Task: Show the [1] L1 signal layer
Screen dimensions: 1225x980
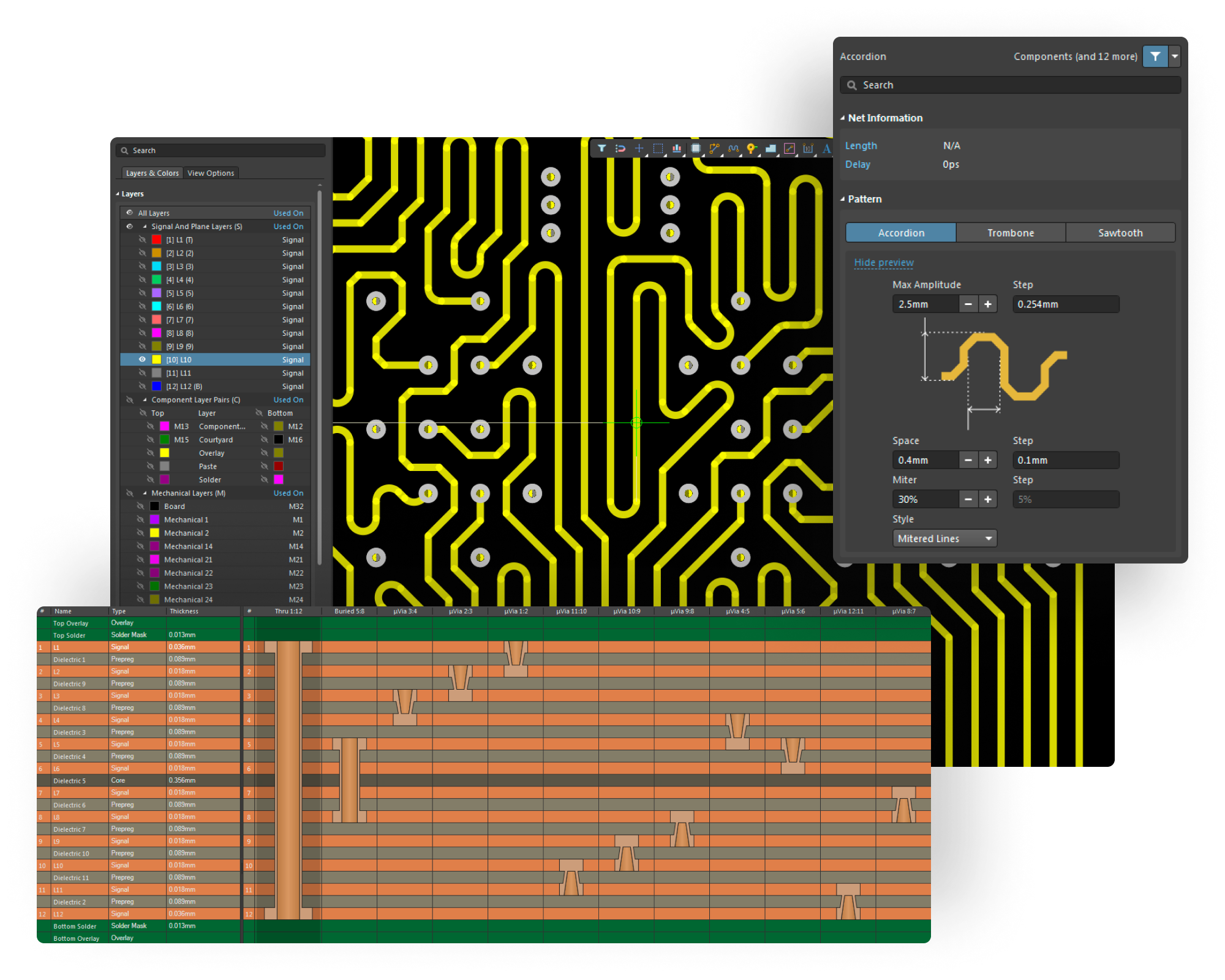Action: (x=142, y=239)
